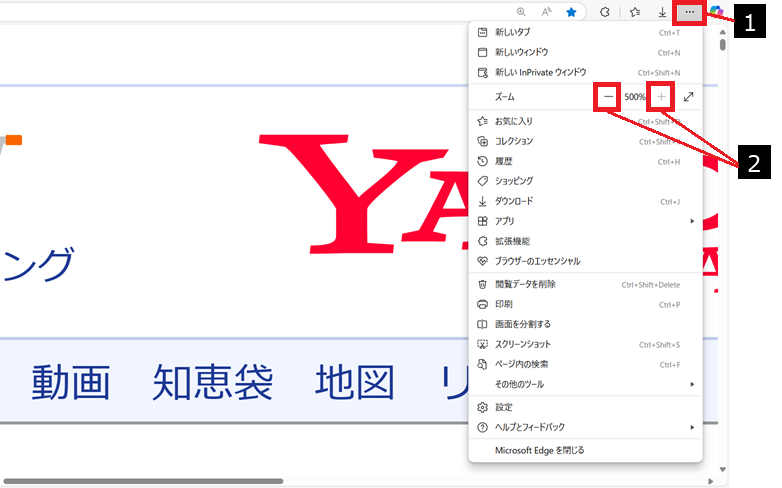Select 新しいタブ menu item
Viewport: 782px width, 488px height.
pyautogui.click(x=585, y=32)
